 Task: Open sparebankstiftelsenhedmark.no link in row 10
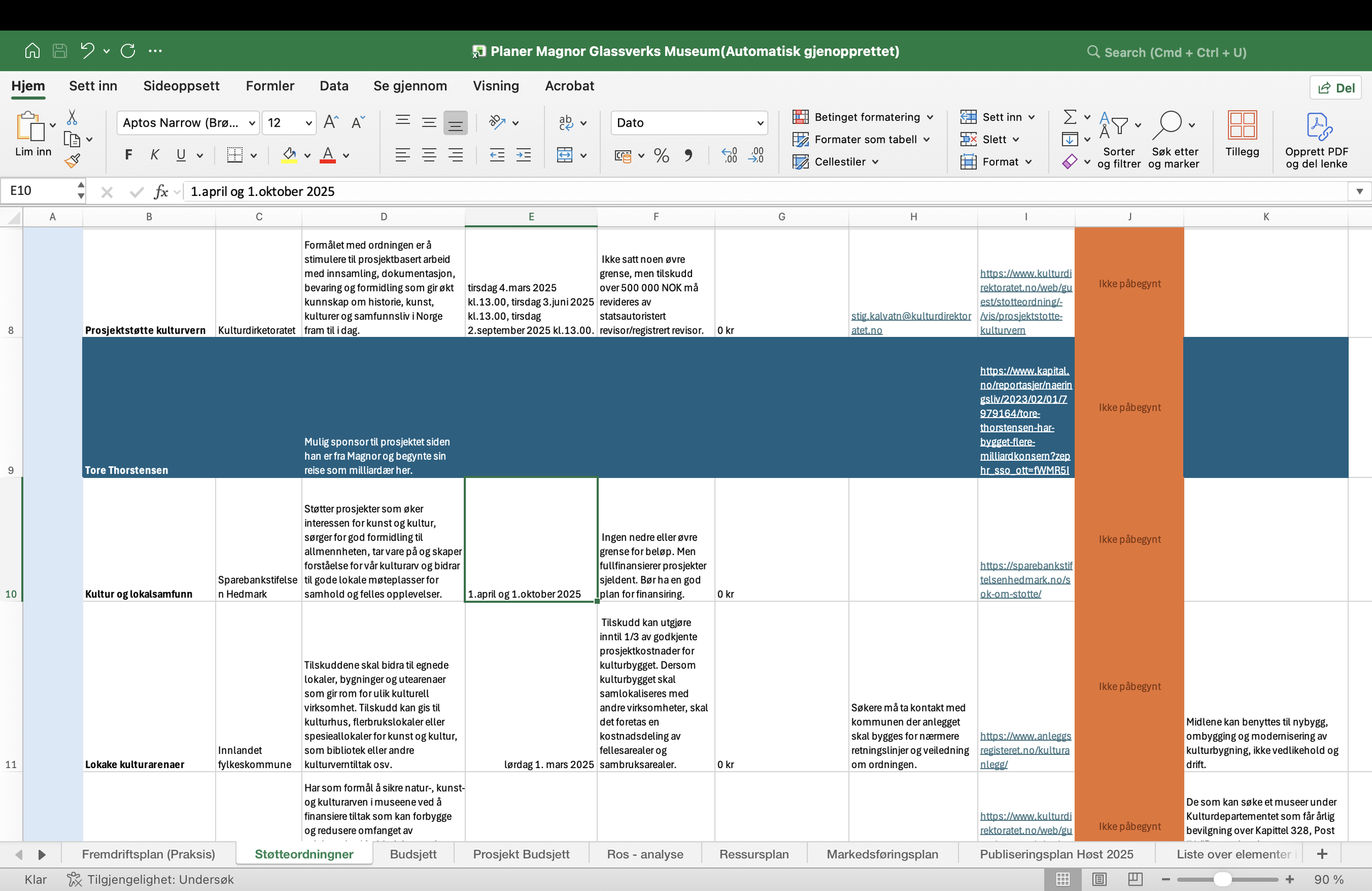[1025, 579]
